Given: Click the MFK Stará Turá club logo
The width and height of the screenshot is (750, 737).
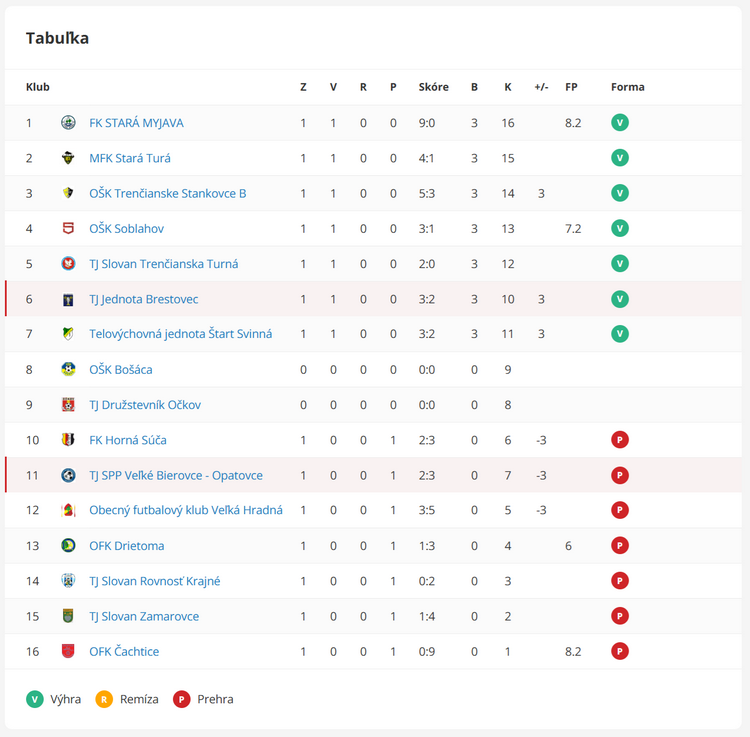Looking at the screenshot, I should pyautogui.click(x=68, y=158).
